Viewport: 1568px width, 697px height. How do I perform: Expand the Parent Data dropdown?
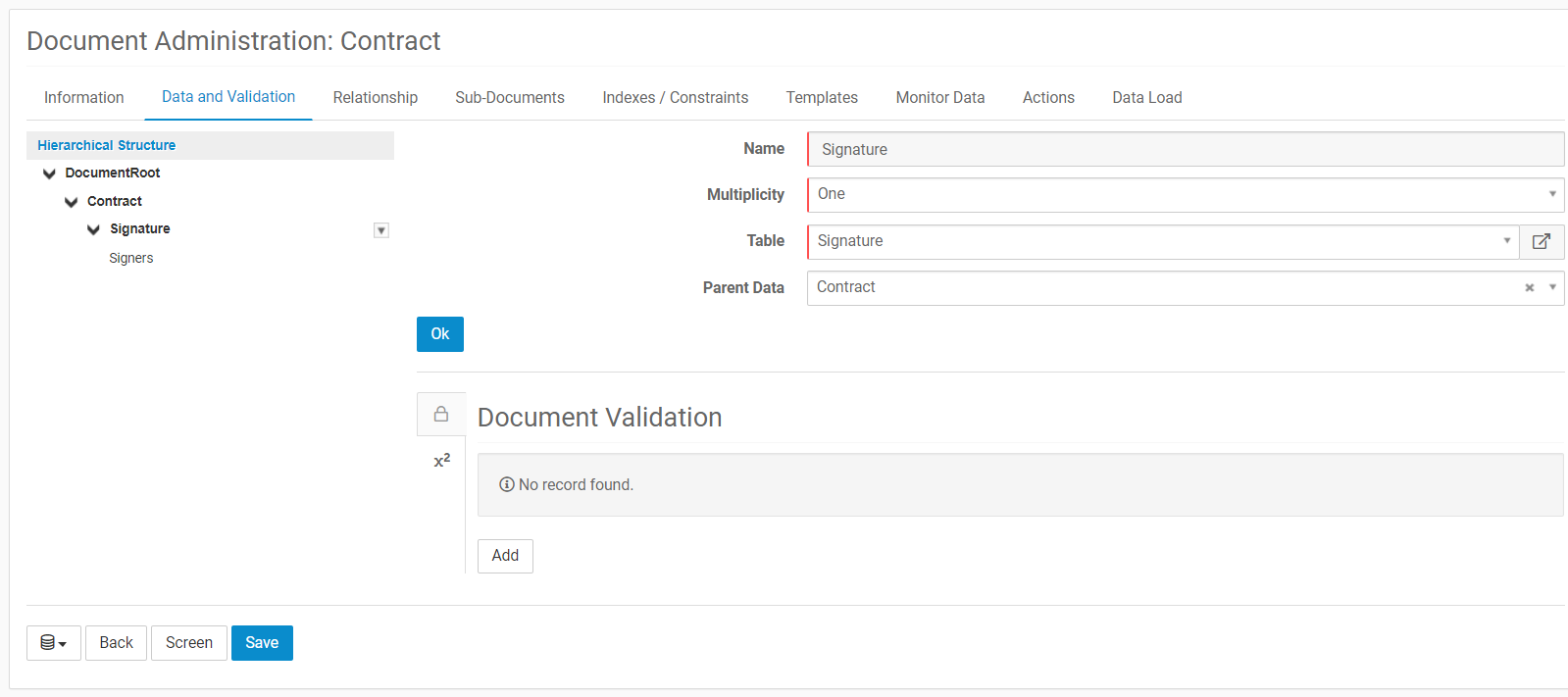tap(1551, 288)
